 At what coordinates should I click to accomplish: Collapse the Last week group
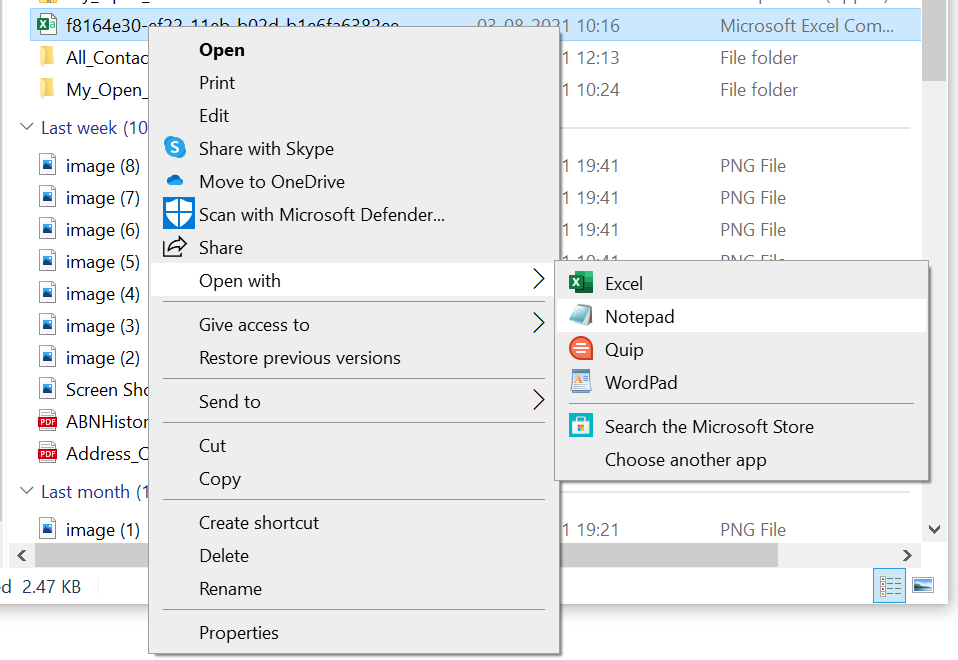(x=26, y=128)
